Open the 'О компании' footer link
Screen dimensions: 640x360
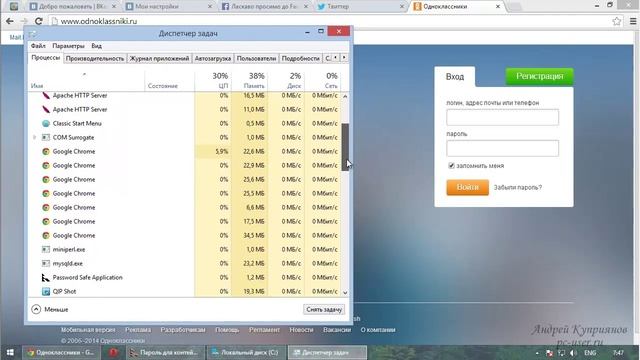378,329
